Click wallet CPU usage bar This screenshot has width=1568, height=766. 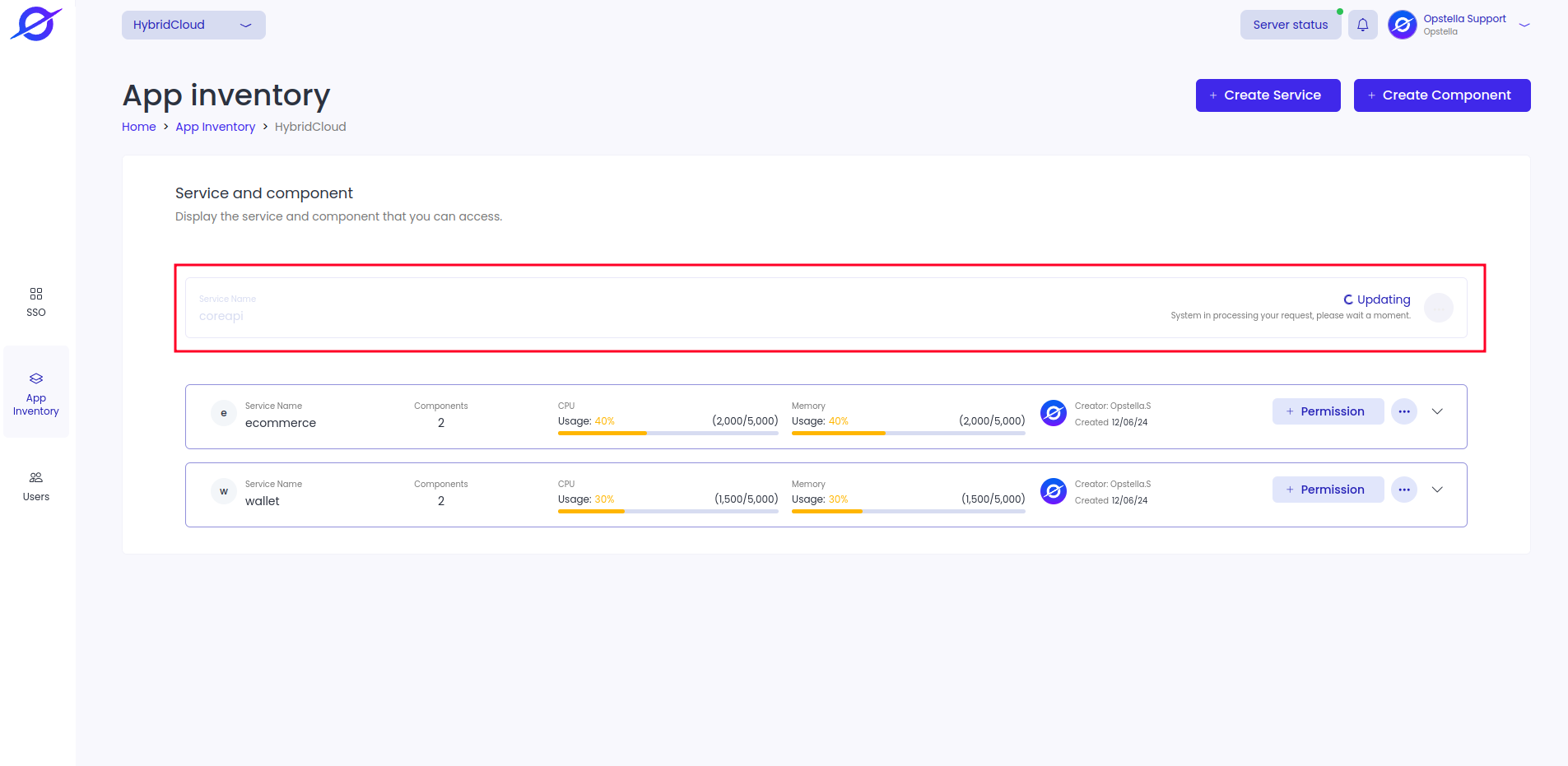point(668,511)
